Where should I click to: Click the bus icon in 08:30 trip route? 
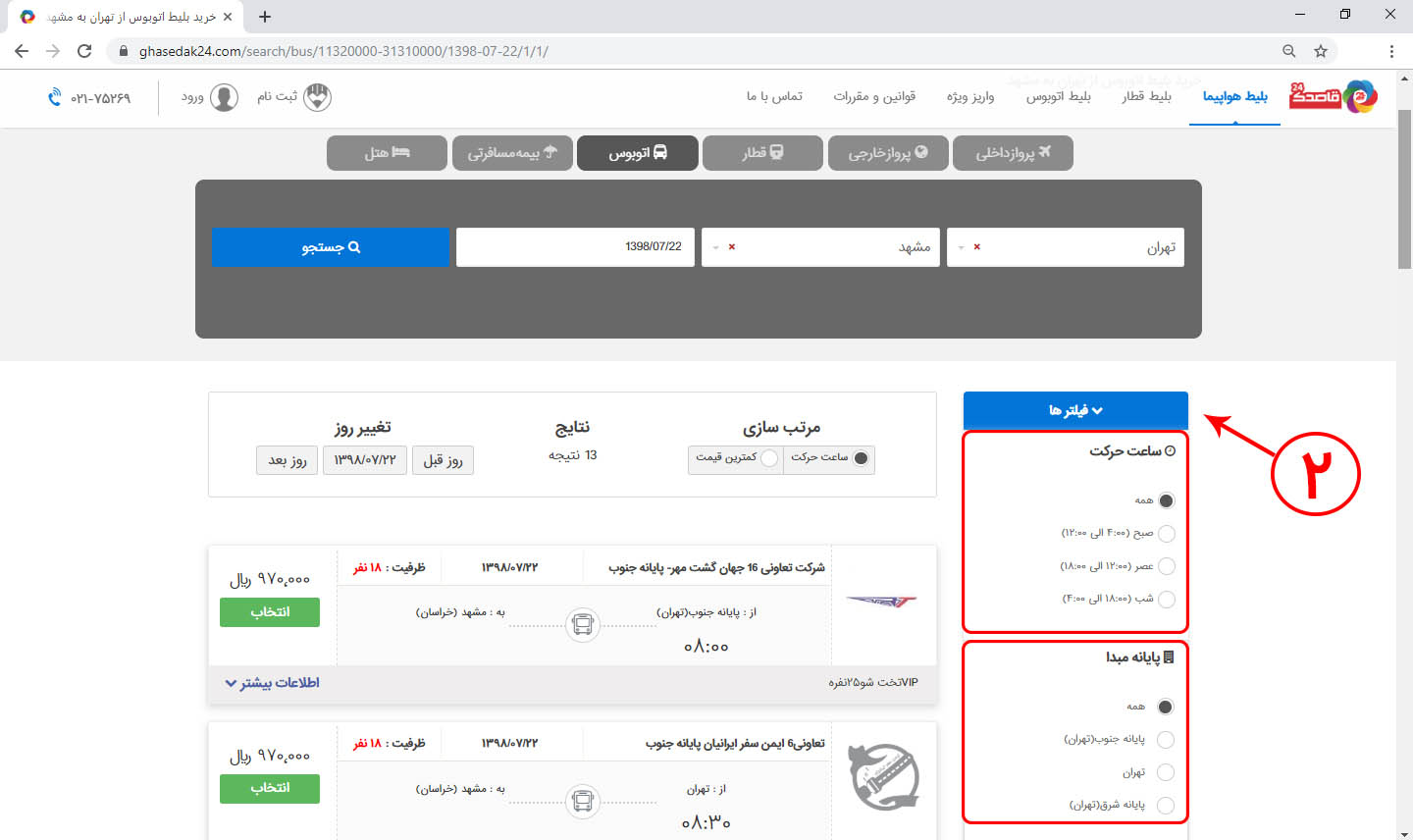tap(583, 801)
